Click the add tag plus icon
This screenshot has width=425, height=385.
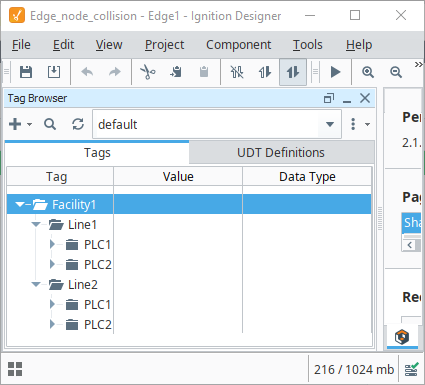click(15, 124)
